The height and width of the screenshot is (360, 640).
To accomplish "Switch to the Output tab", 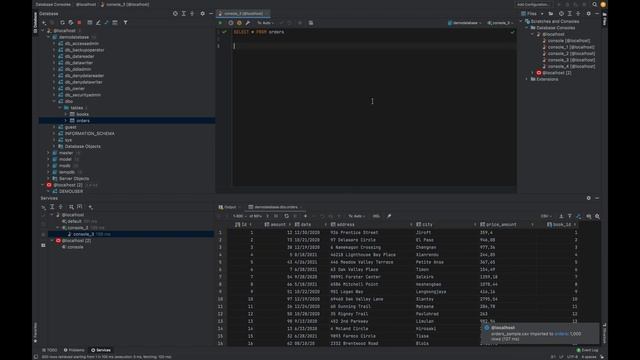I will pyautogui.click(x=228, y=207).
